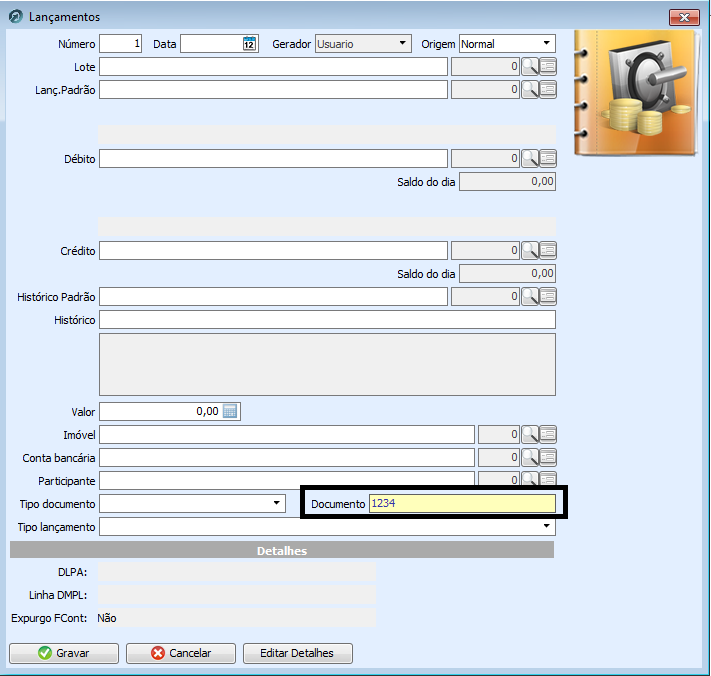Click the safe and coins notebook image
711x676 pixels.
(636, 93)
